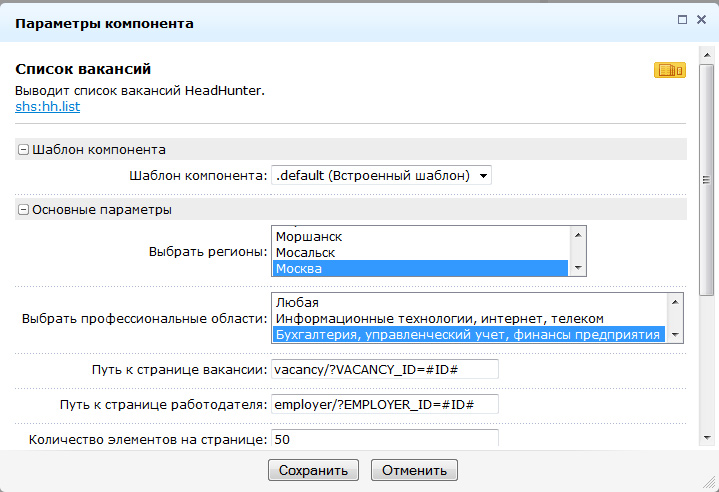
Task: Collapse the Шаблон компонента section
Action: pyautogui.click(x=23, y=150)
